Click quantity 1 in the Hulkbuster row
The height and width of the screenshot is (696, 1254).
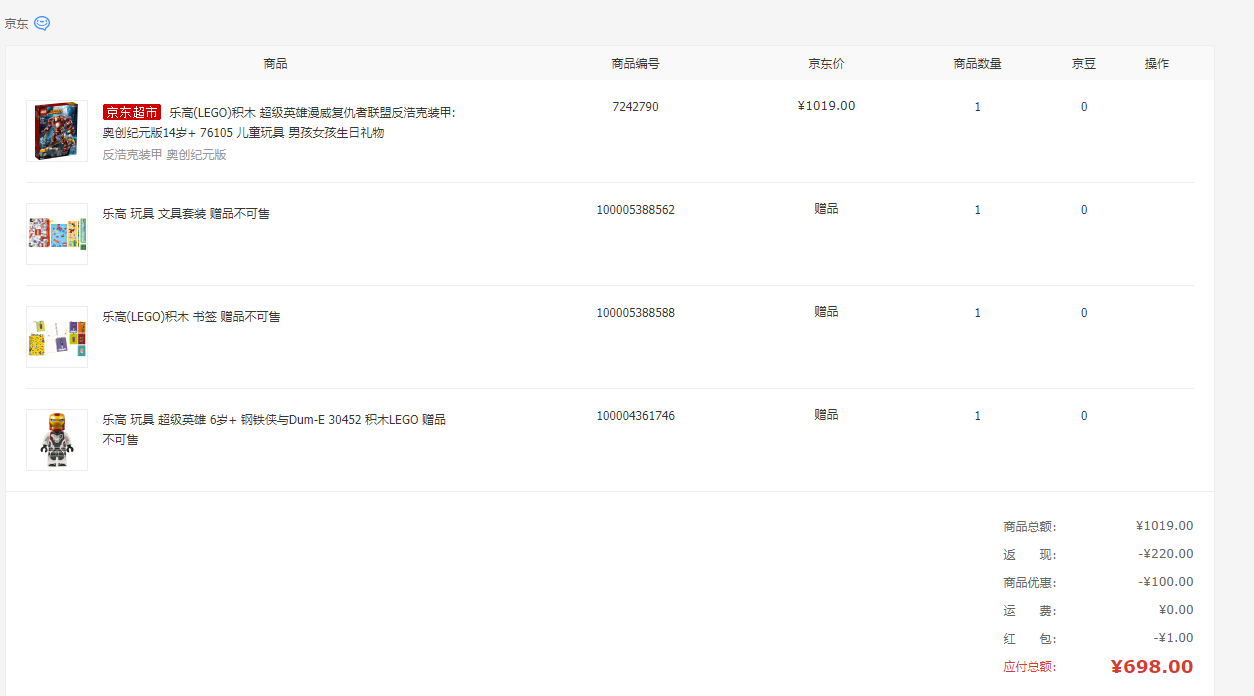tap(978, 107)
